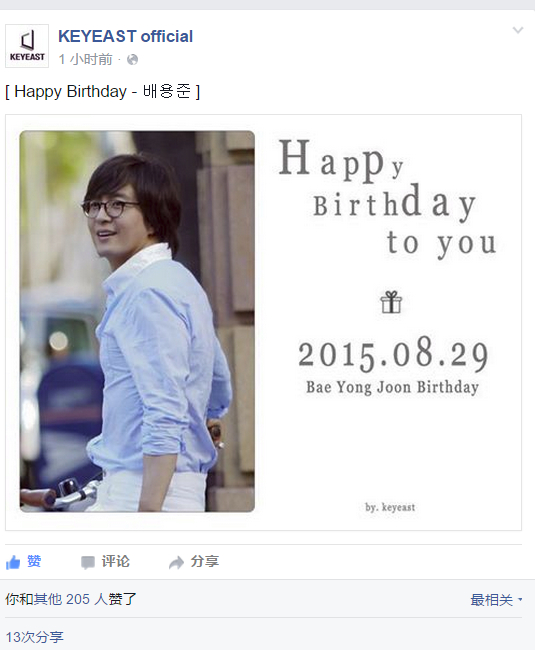Open the KEYEAST official page link

pyautogui.click(x=126, y=36)
